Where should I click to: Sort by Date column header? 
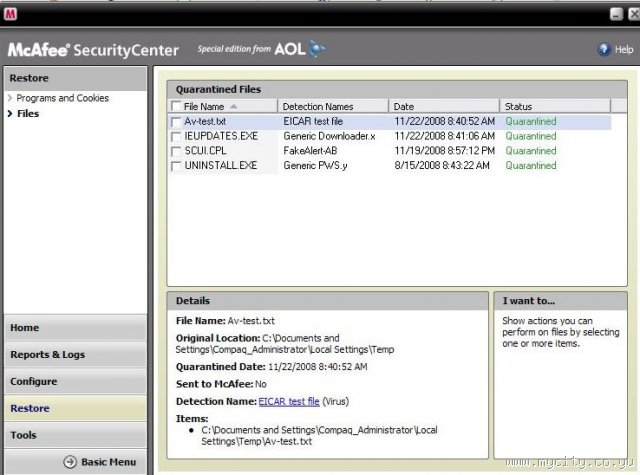[x=444, y=107]
